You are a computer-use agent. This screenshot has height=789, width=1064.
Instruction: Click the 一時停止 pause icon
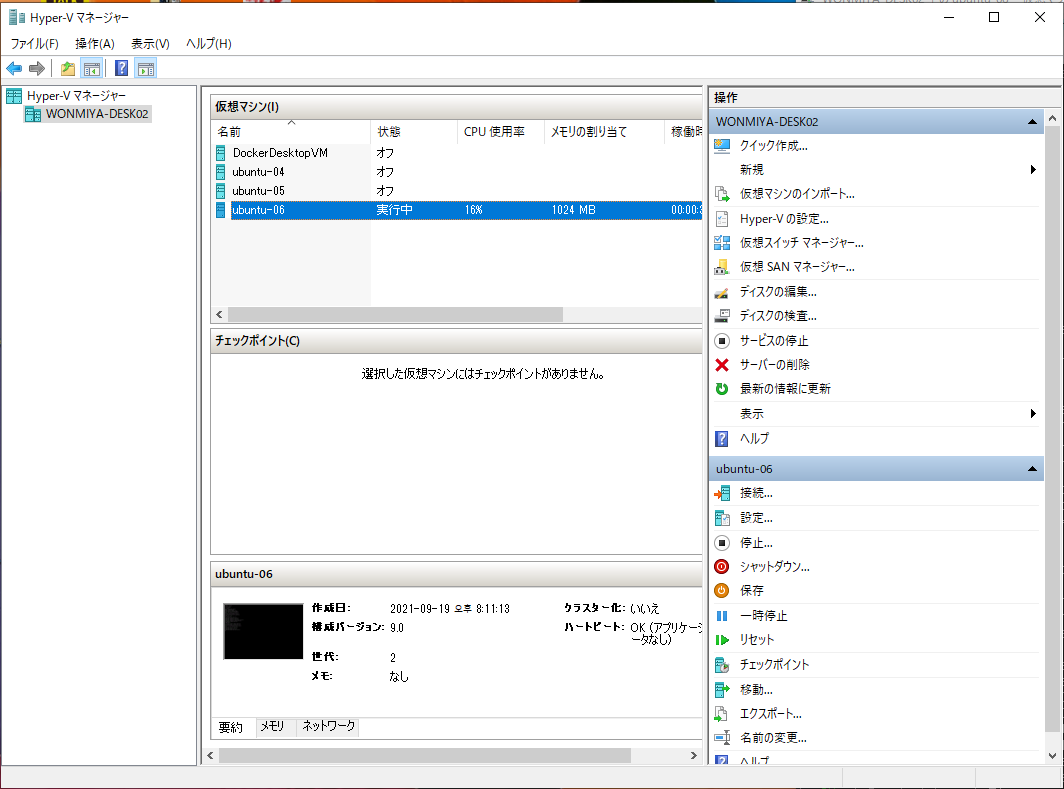[x=722, y=616]
